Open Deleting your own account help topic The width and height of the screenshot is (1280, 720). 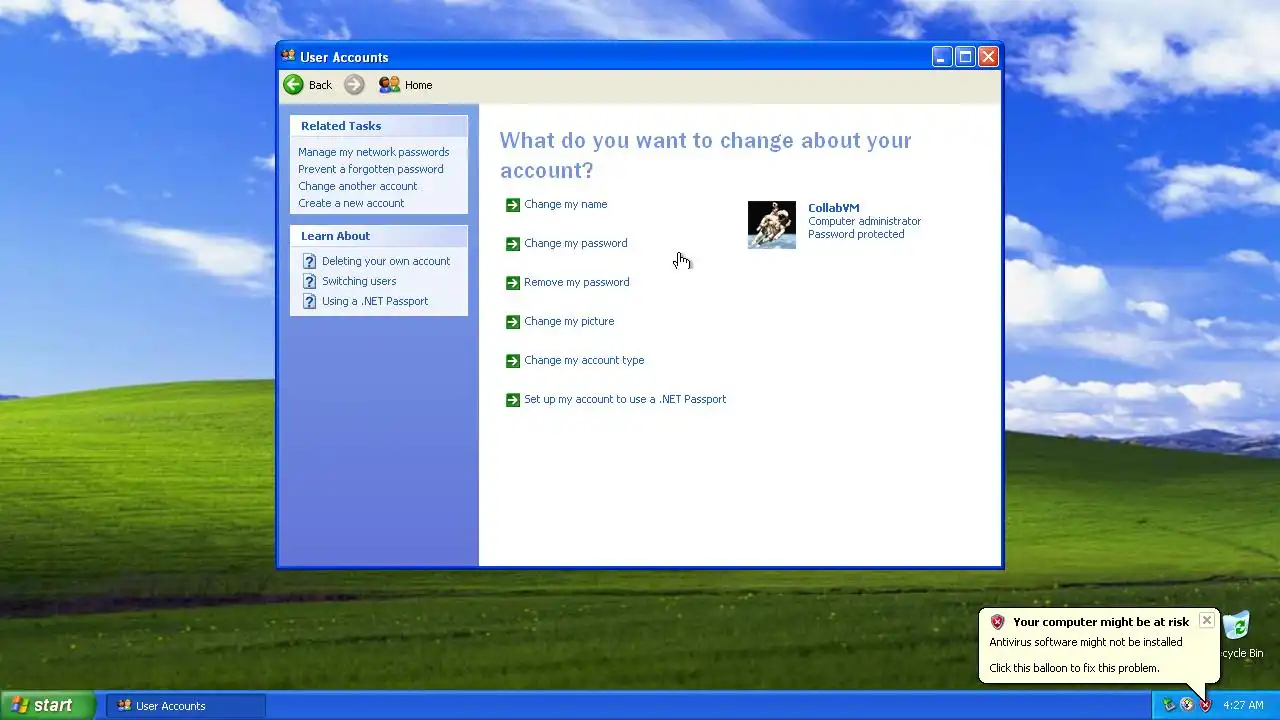[x=386, y=261]
